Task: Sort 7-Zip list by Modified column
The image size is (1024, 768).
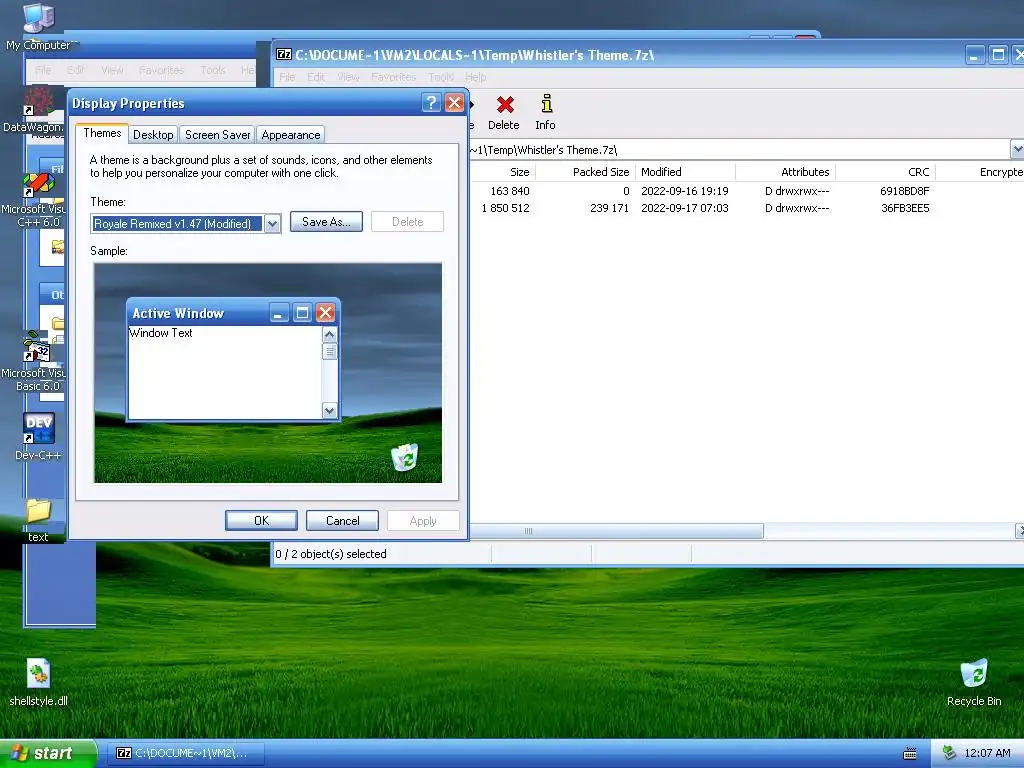Action: click(685, 172)
